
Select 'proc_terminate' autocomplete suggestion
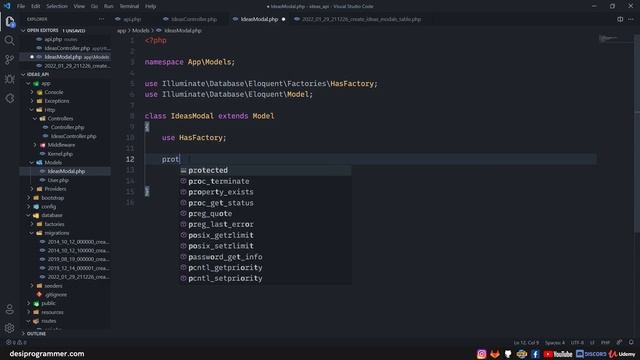[x=264, y=181]
